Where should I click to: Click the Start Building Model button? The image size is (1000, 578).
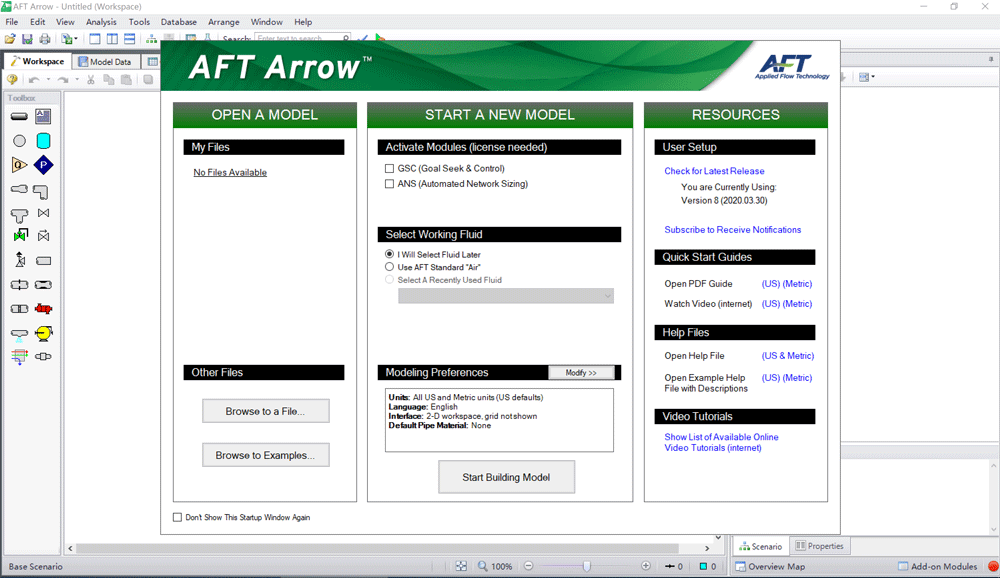505,477
